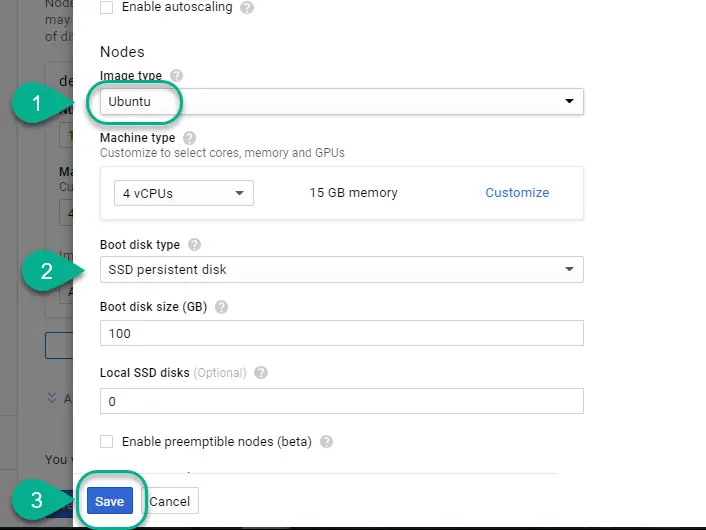Image resolution: width=706 pixels, height=530 pixels.
Task: Open the Ubuntu image type dropdown
Action: tap(342, 101)
